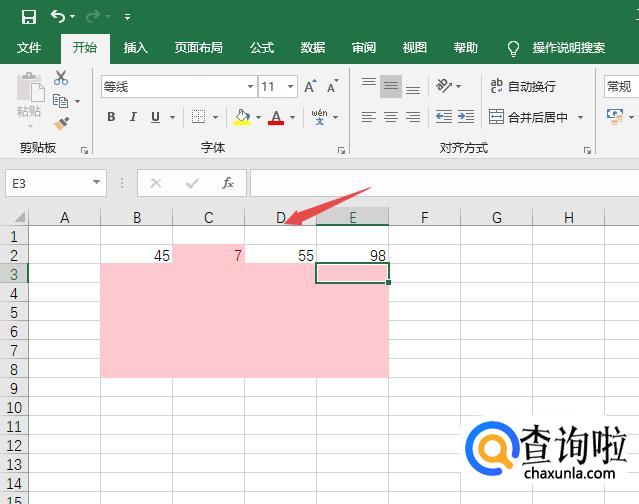
Task: Open the Borders dropdown arrow
Action: point(215,117)
